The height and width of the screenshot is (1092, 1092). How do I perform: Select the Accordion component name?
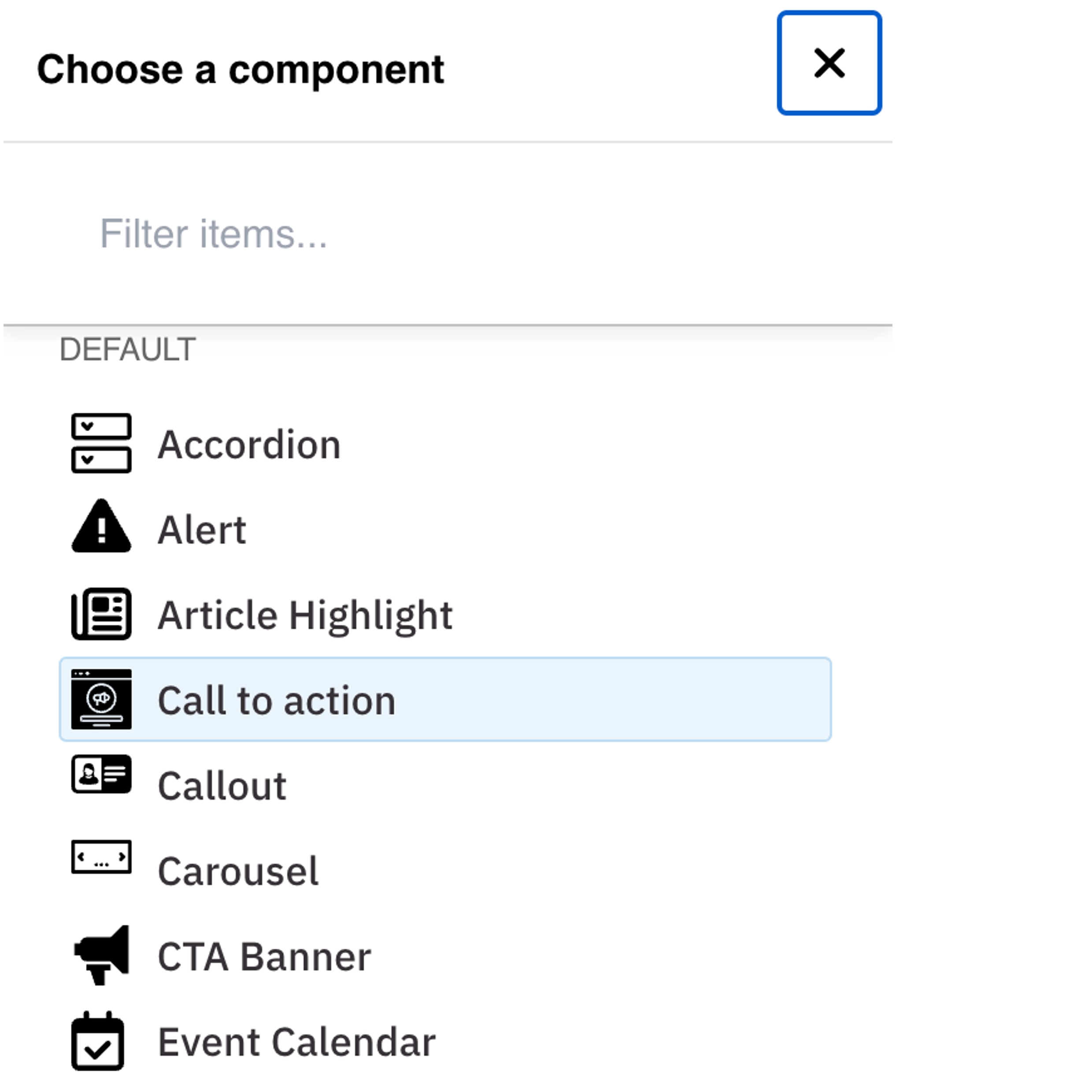point(249,445)
